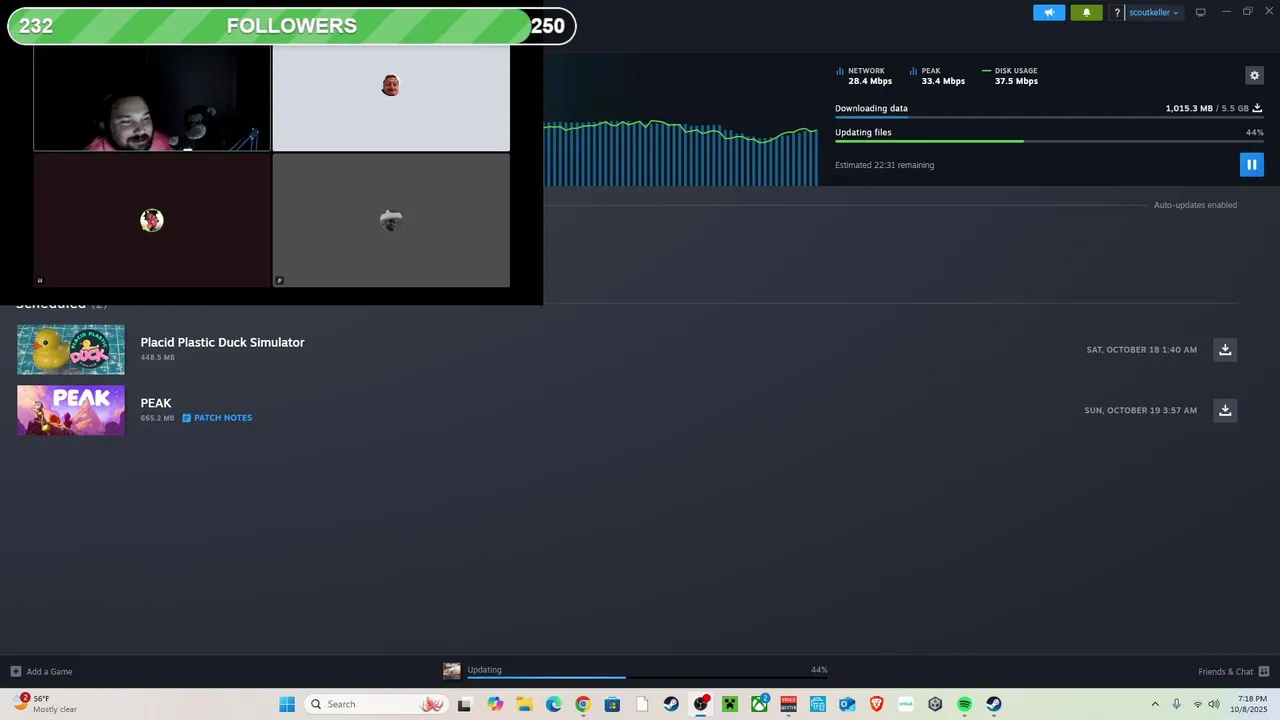Open the weather widget showing 56°F
The image size is (1280, 720).
(x=45, y=704)
